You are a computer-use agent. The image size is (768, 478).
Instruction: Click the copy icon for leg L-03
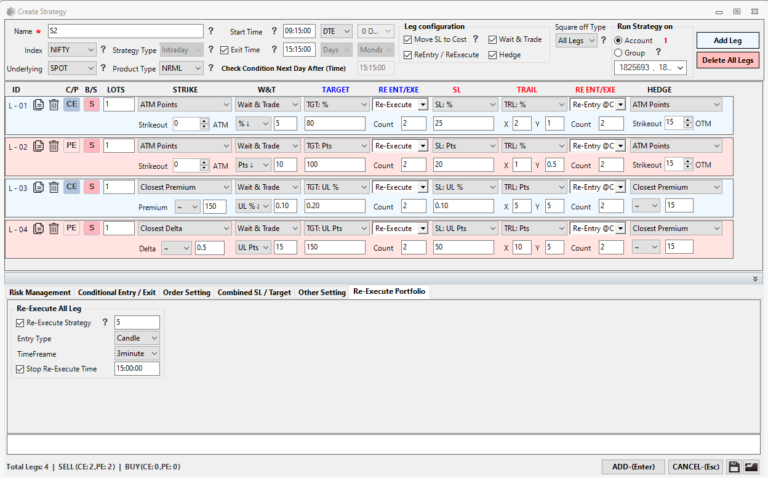click(x=38, y=187)
